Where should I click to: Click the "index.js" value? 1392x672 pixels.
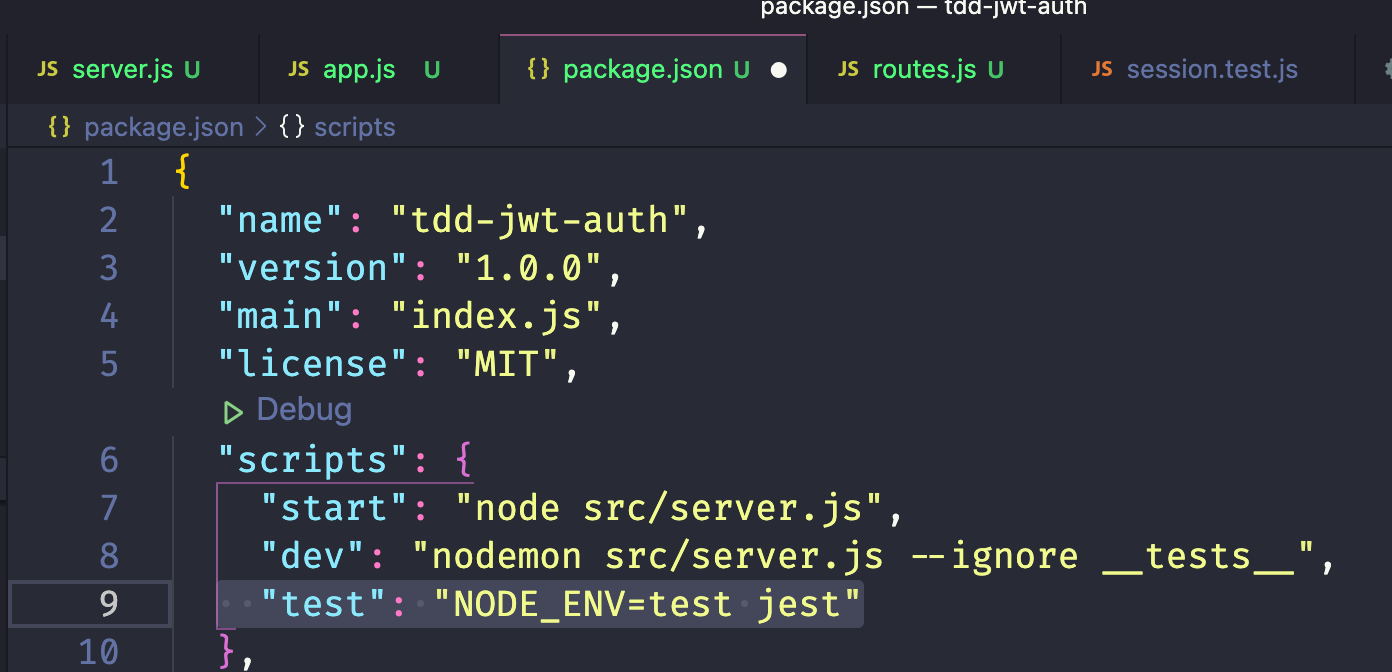[496, 316]
